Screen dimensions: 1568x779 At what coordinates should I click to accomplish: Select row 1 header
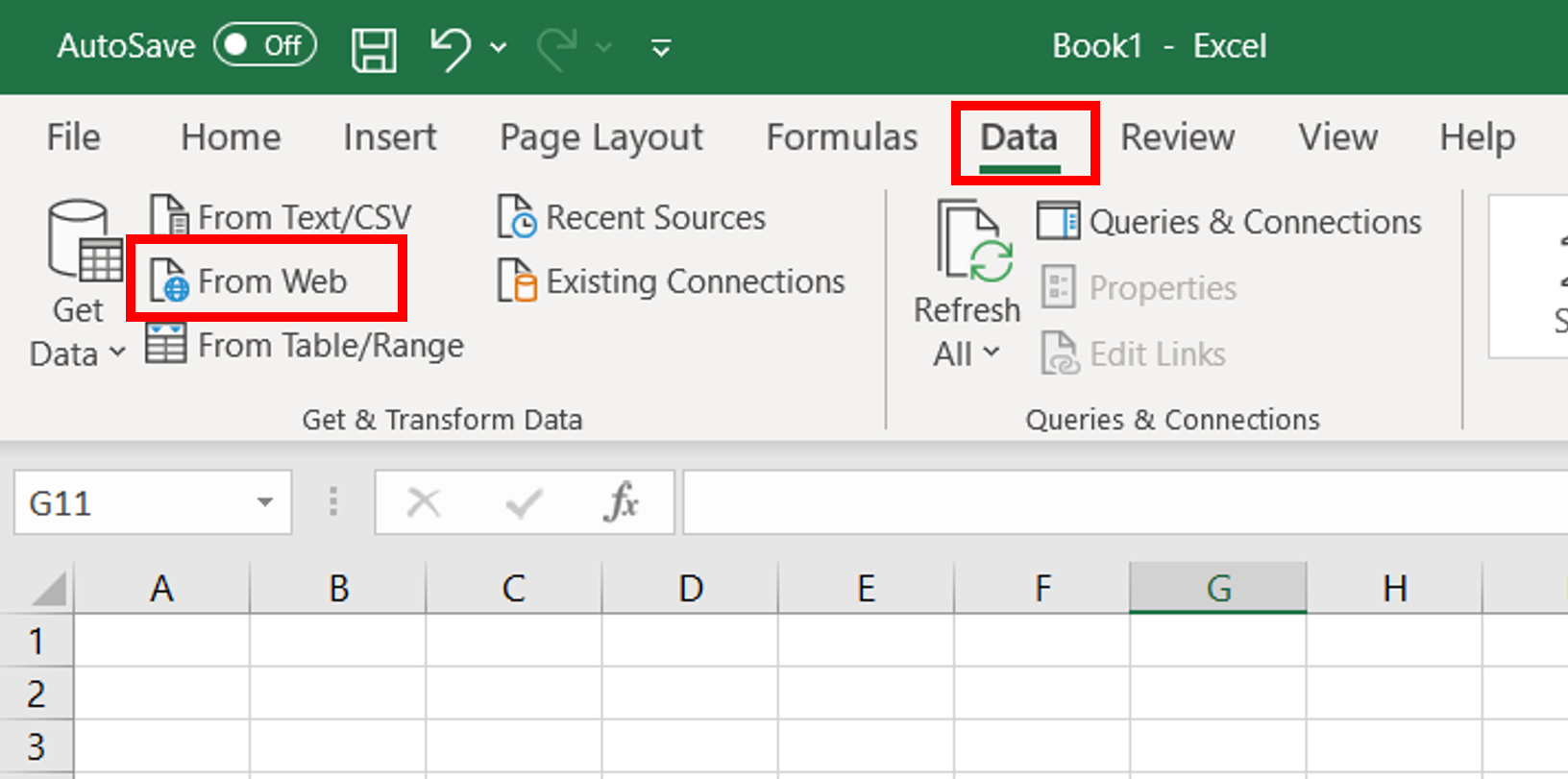tap(37, 641)
